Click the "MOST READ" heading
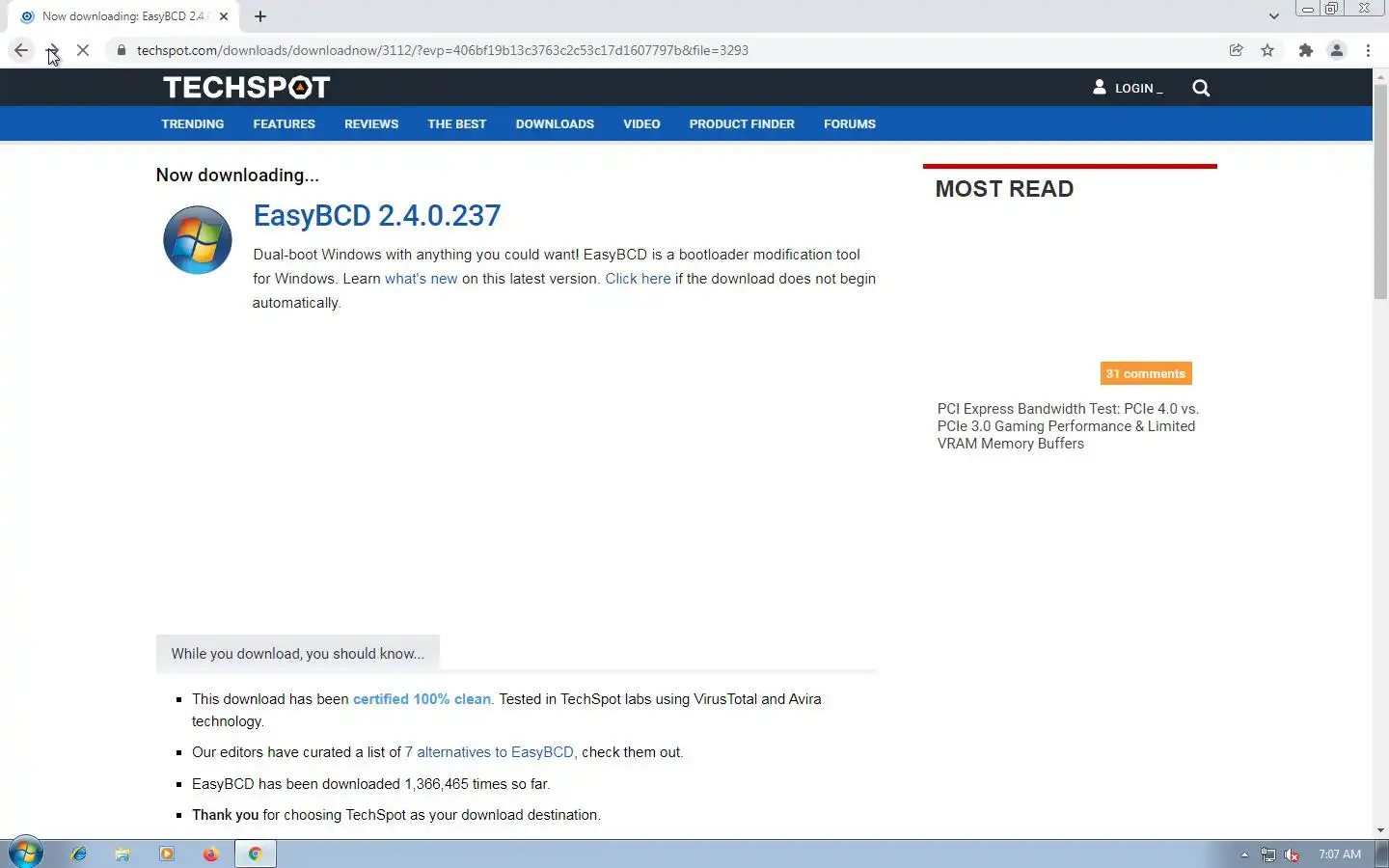The image size is (1389, 868). 1004,189
